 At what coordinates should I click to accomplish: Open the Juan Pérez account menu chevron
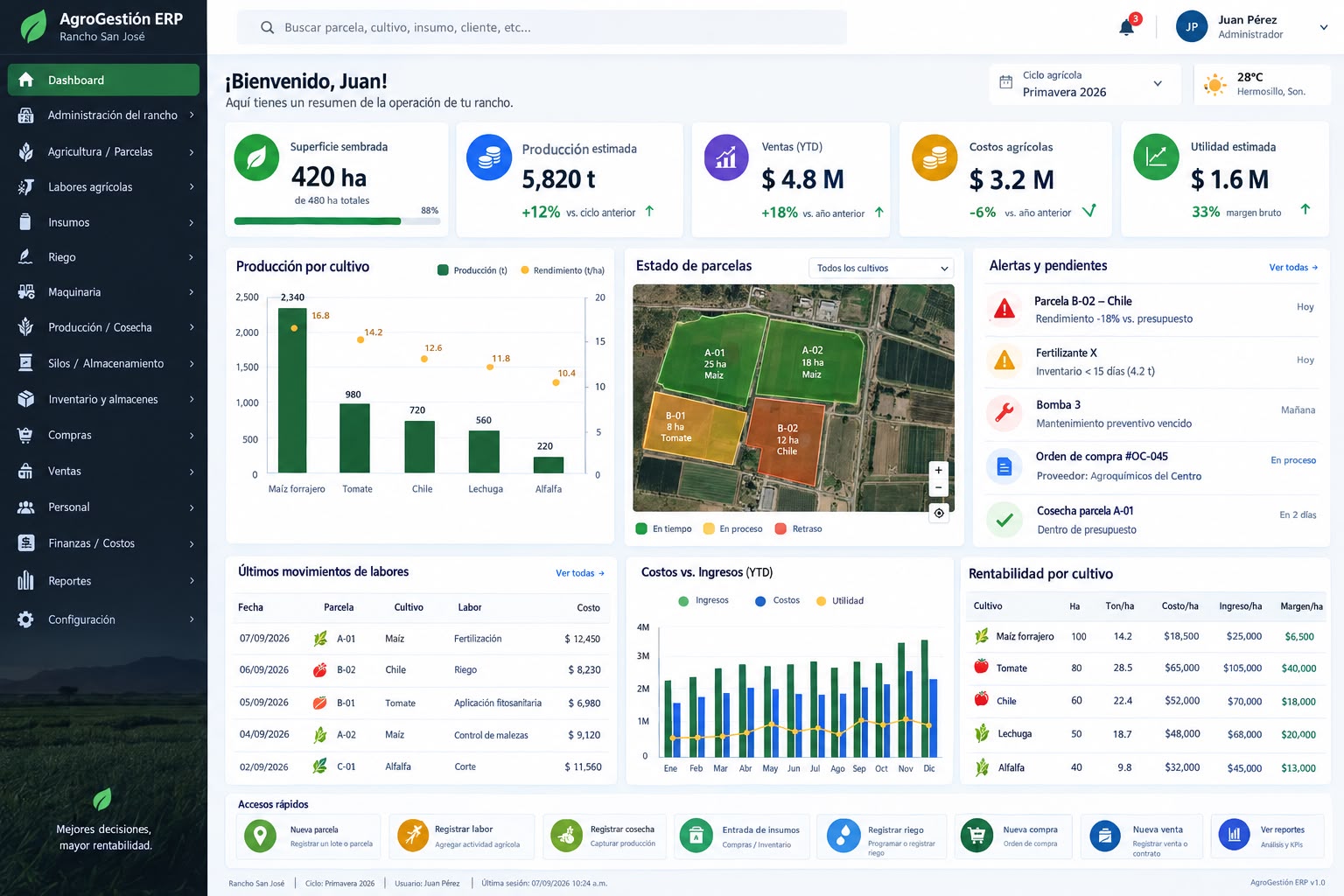pos(1324,27)
